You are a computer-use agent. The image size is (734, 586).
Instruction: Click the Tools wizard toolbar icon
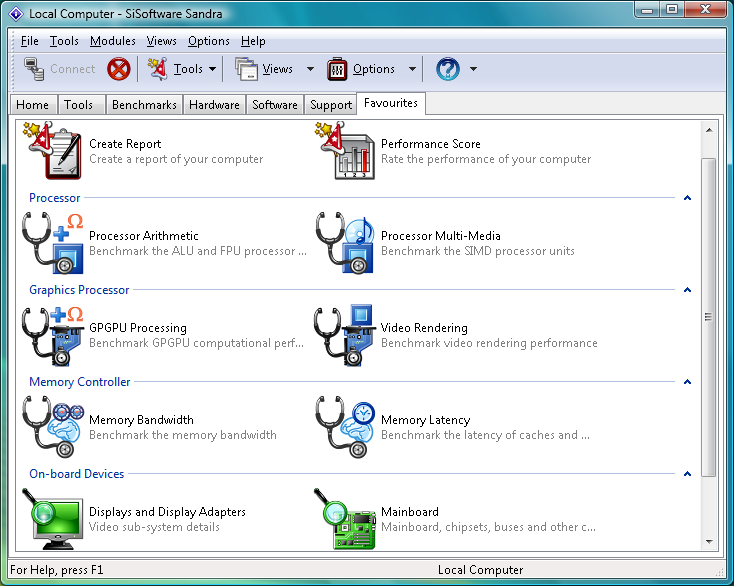pos(157,69)
